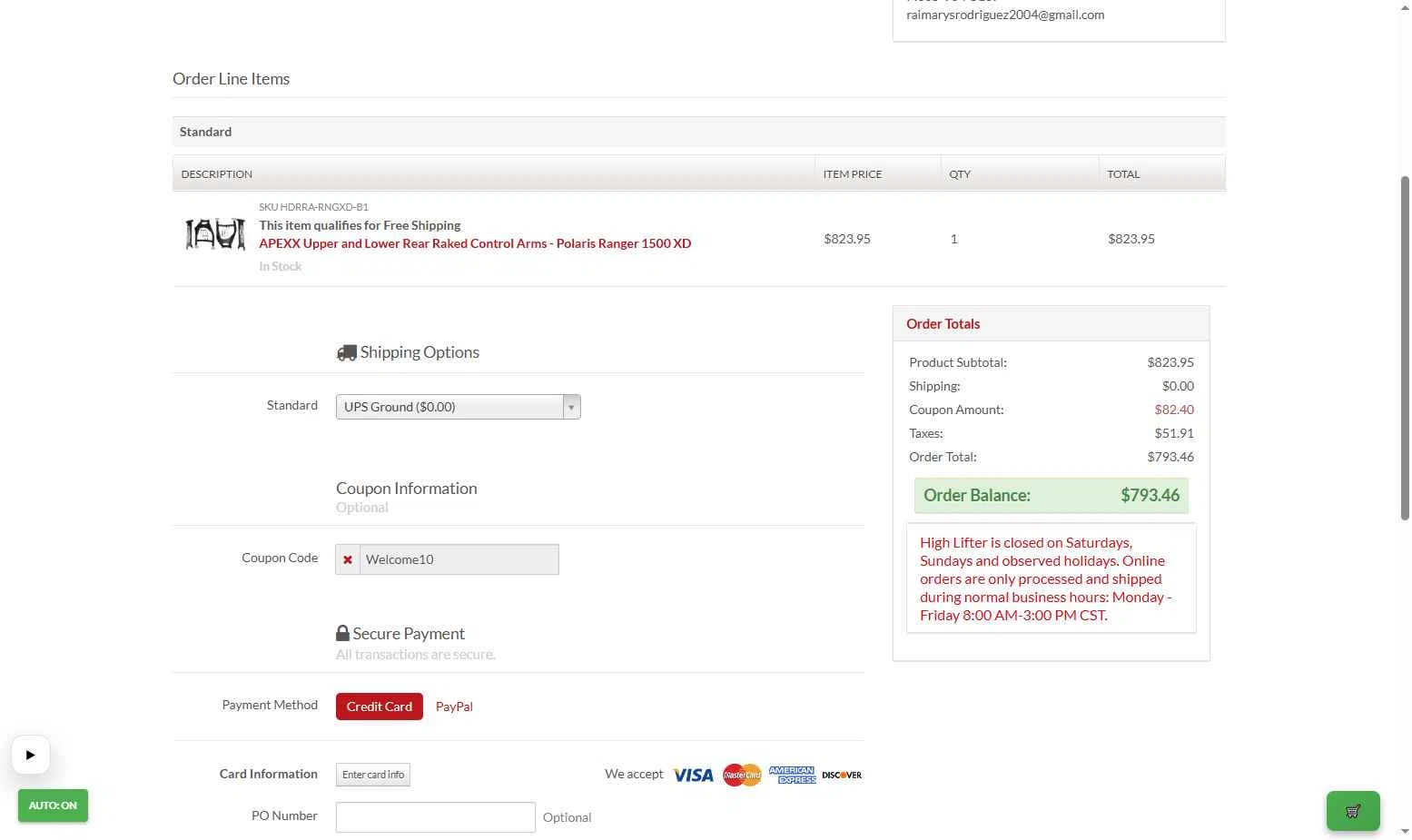
Task: Toggle the AUTO: ON button
Action: pyautogui.click(x=53, y=805)
